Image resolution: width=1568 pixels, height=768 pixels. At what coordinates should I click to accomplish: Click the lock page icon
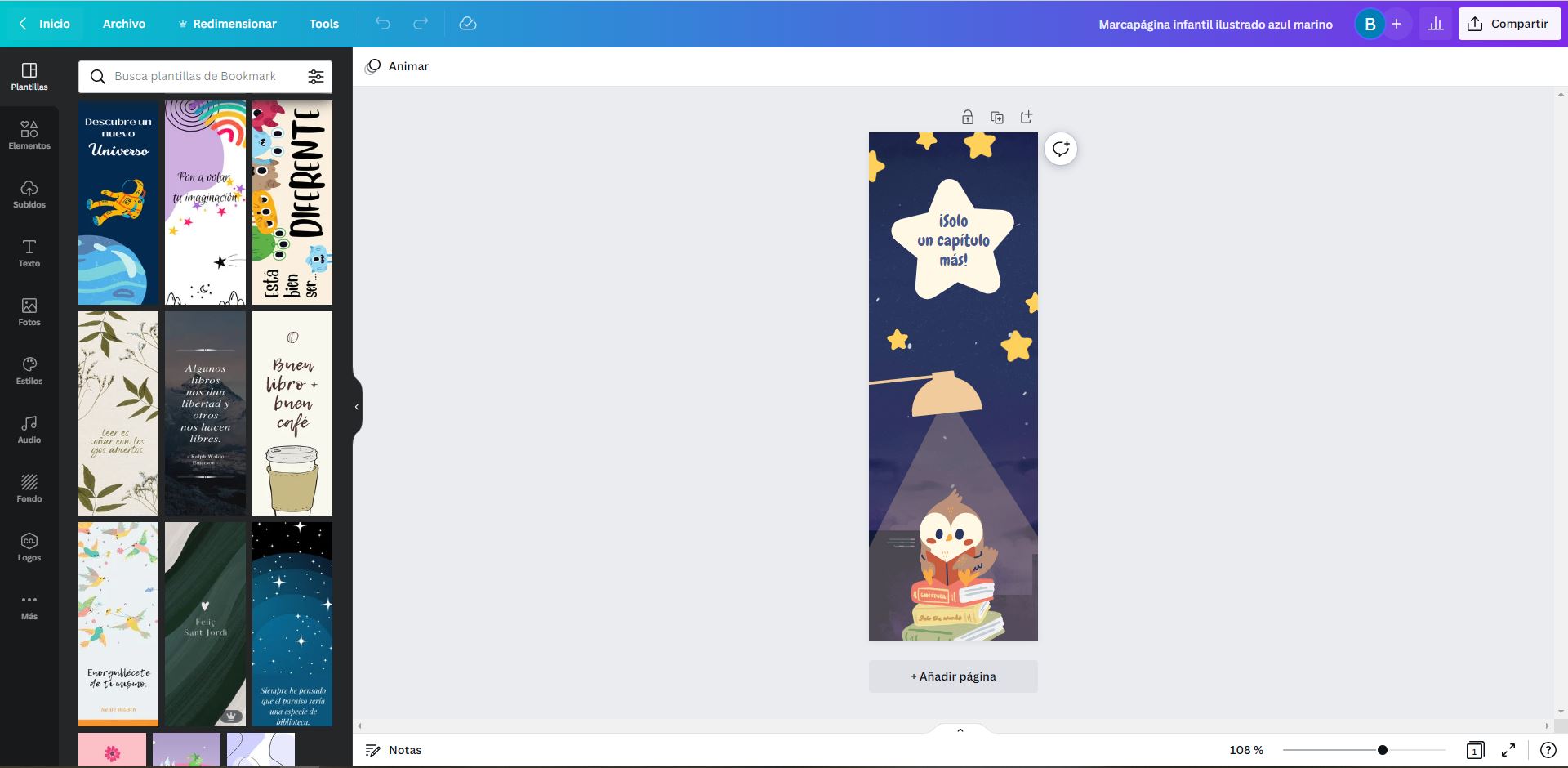point(968,117)
